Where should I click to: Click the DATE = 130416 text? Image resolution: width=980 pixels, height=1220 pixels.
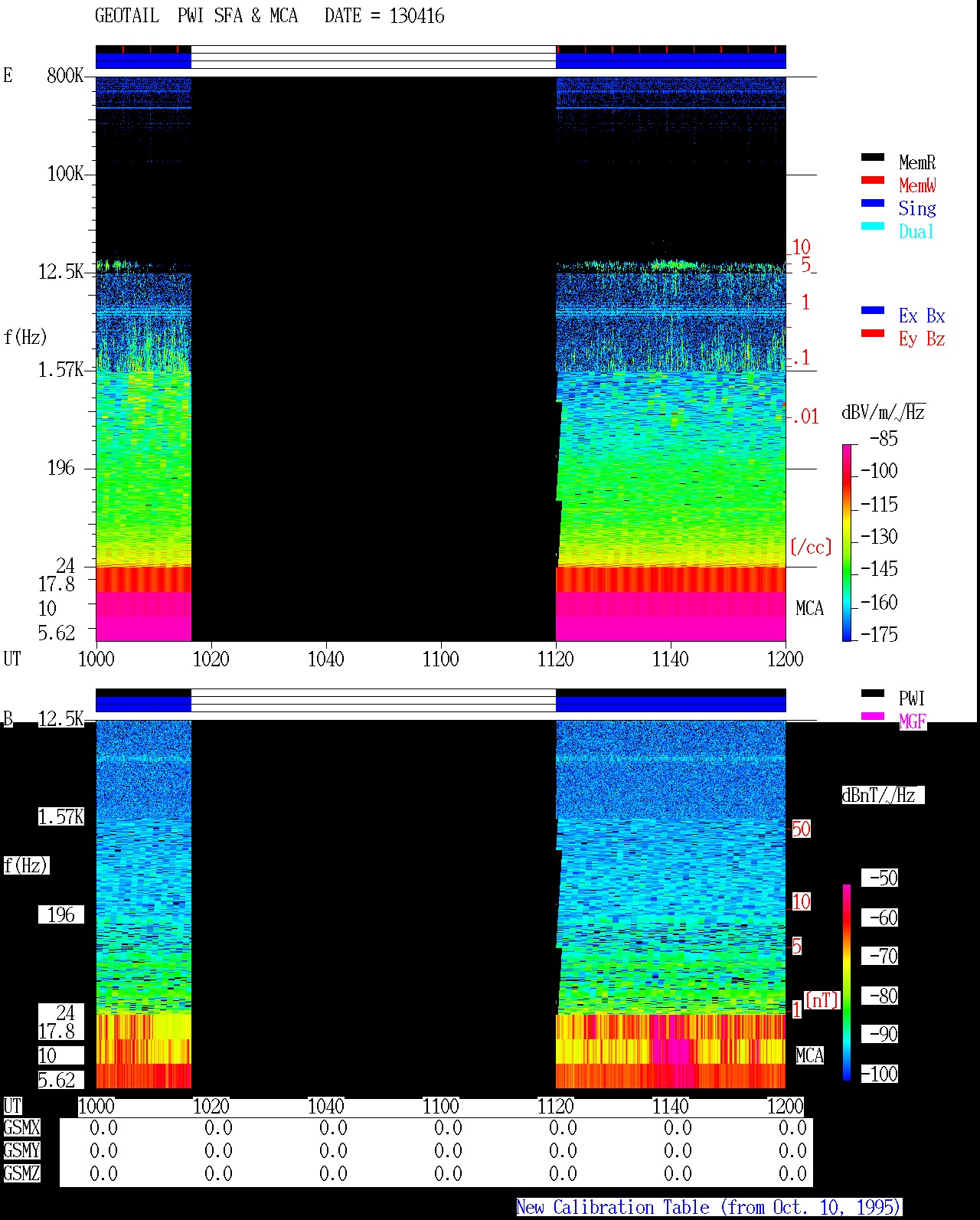[x=384, y=16]
